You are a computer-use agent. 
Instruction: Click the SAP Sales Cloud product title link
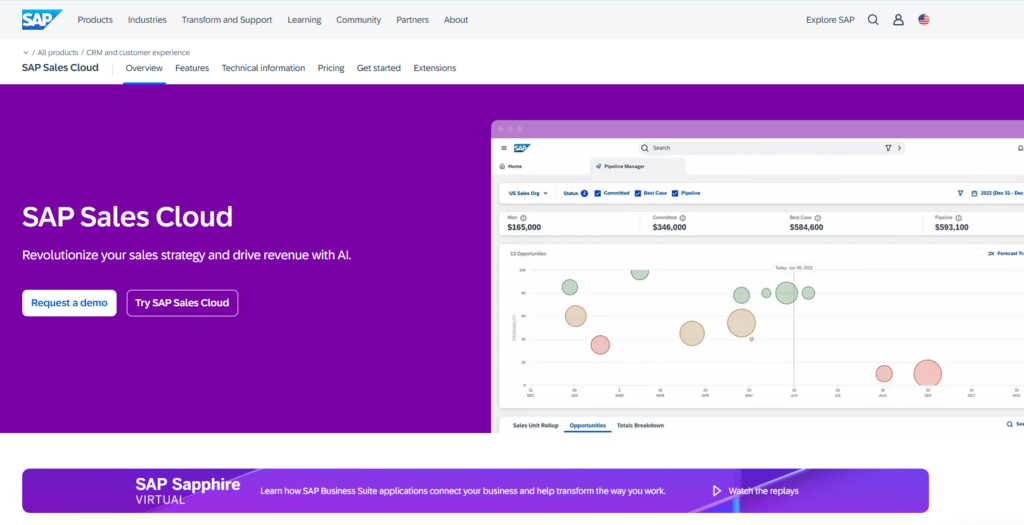point(60,67)
